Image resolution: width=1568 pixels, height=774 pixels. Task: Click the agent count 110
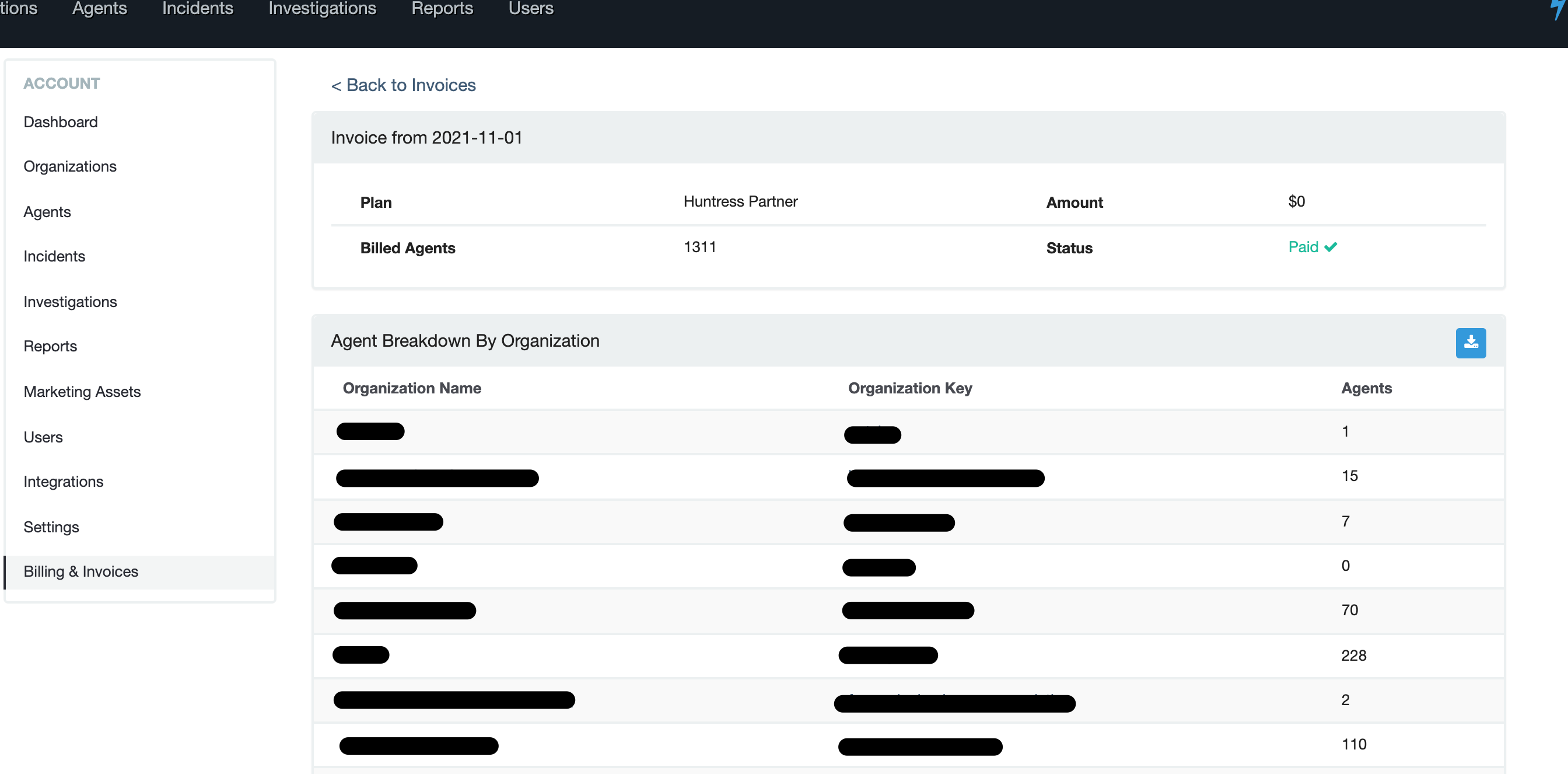pos(1354,744)
